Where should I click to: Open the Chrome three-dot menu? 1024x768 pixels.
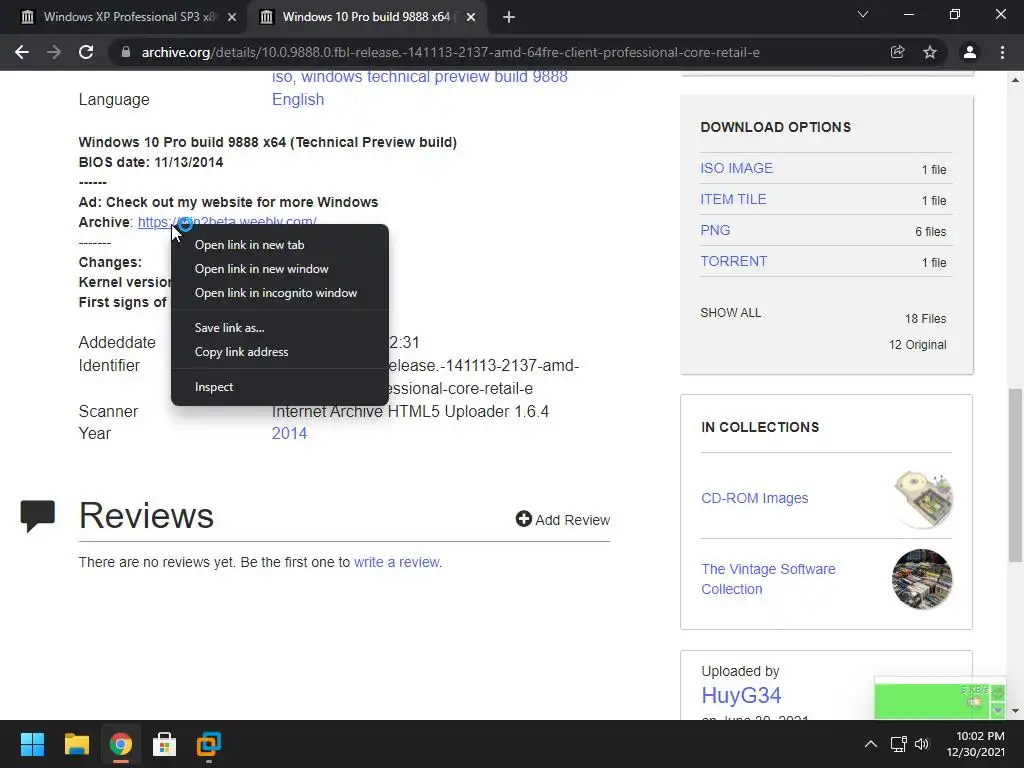coord(1002,52)
